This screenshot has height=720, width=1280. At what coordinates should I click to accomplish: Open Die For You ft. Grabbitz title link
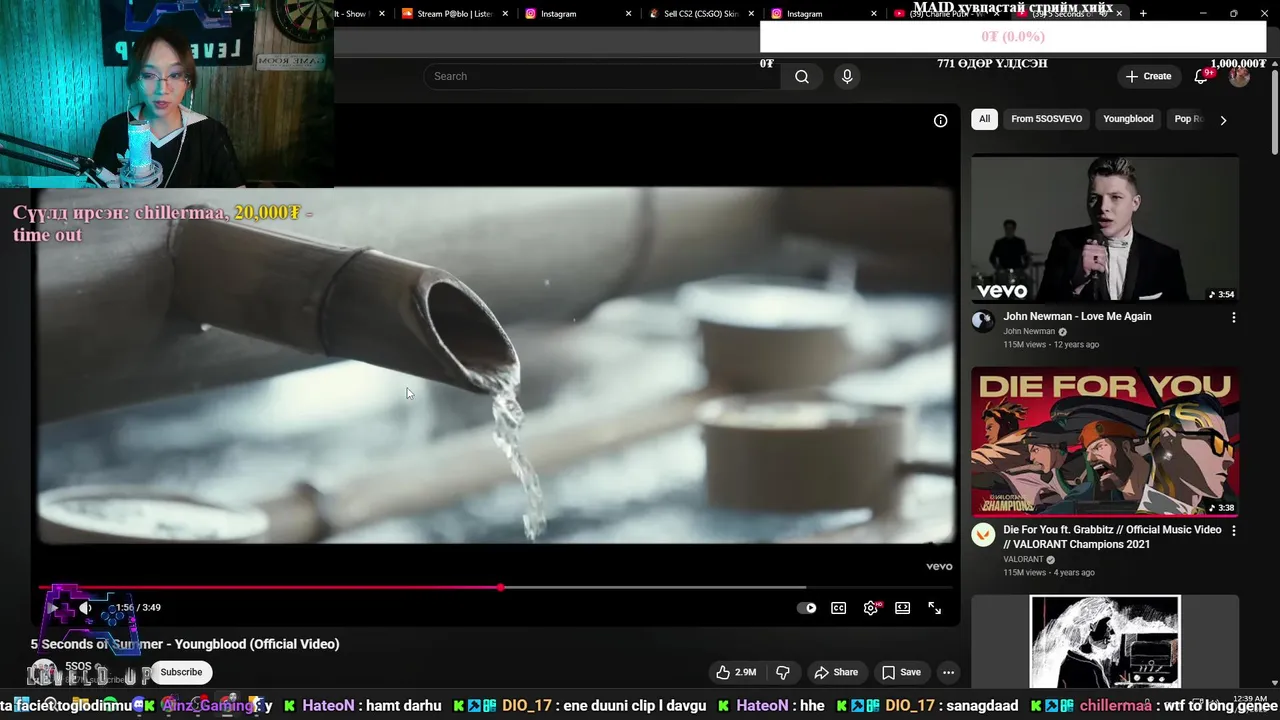tap(1112, 537)
